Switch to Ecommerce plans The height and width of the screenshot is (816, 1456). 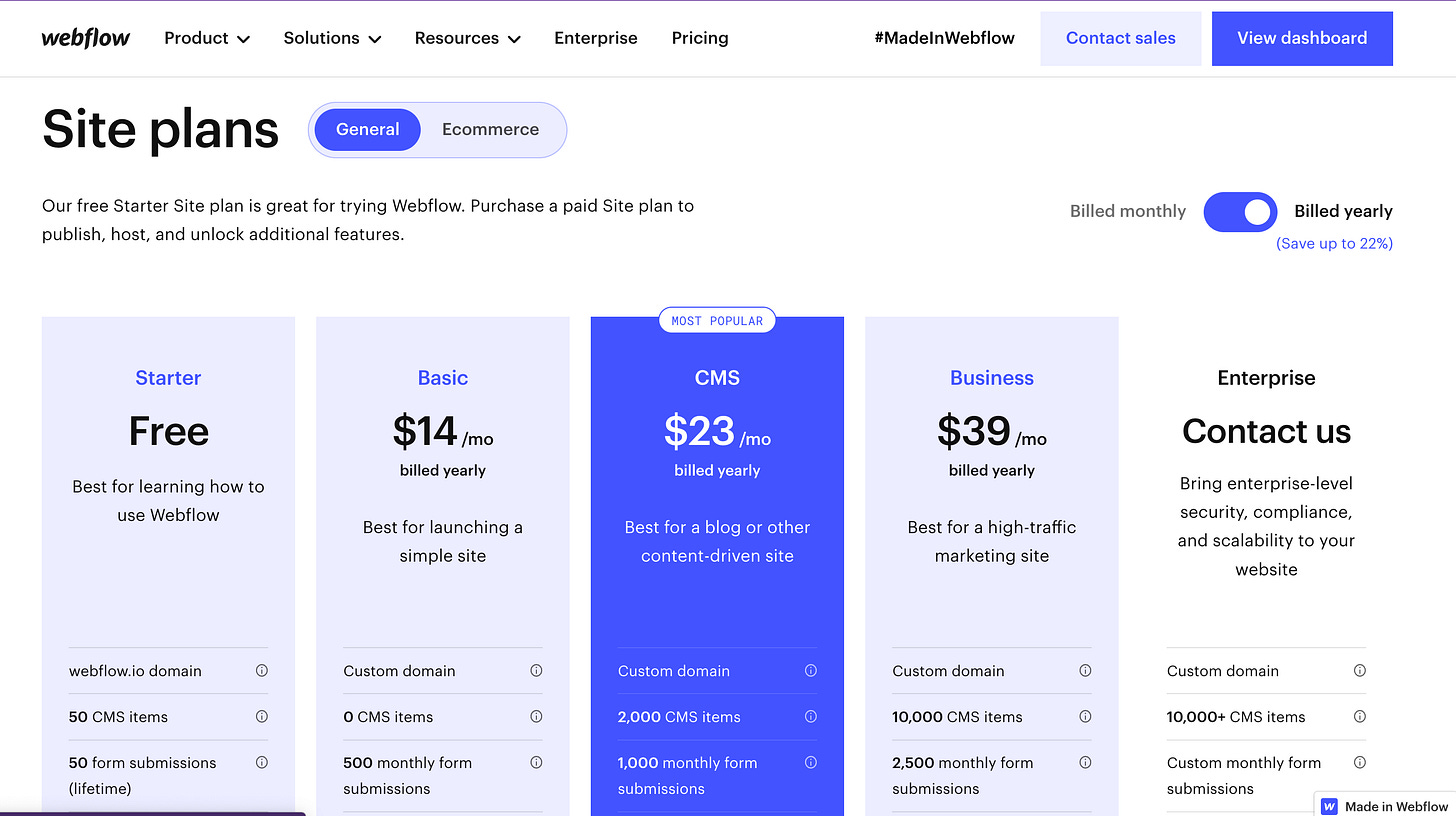[490, 129]
